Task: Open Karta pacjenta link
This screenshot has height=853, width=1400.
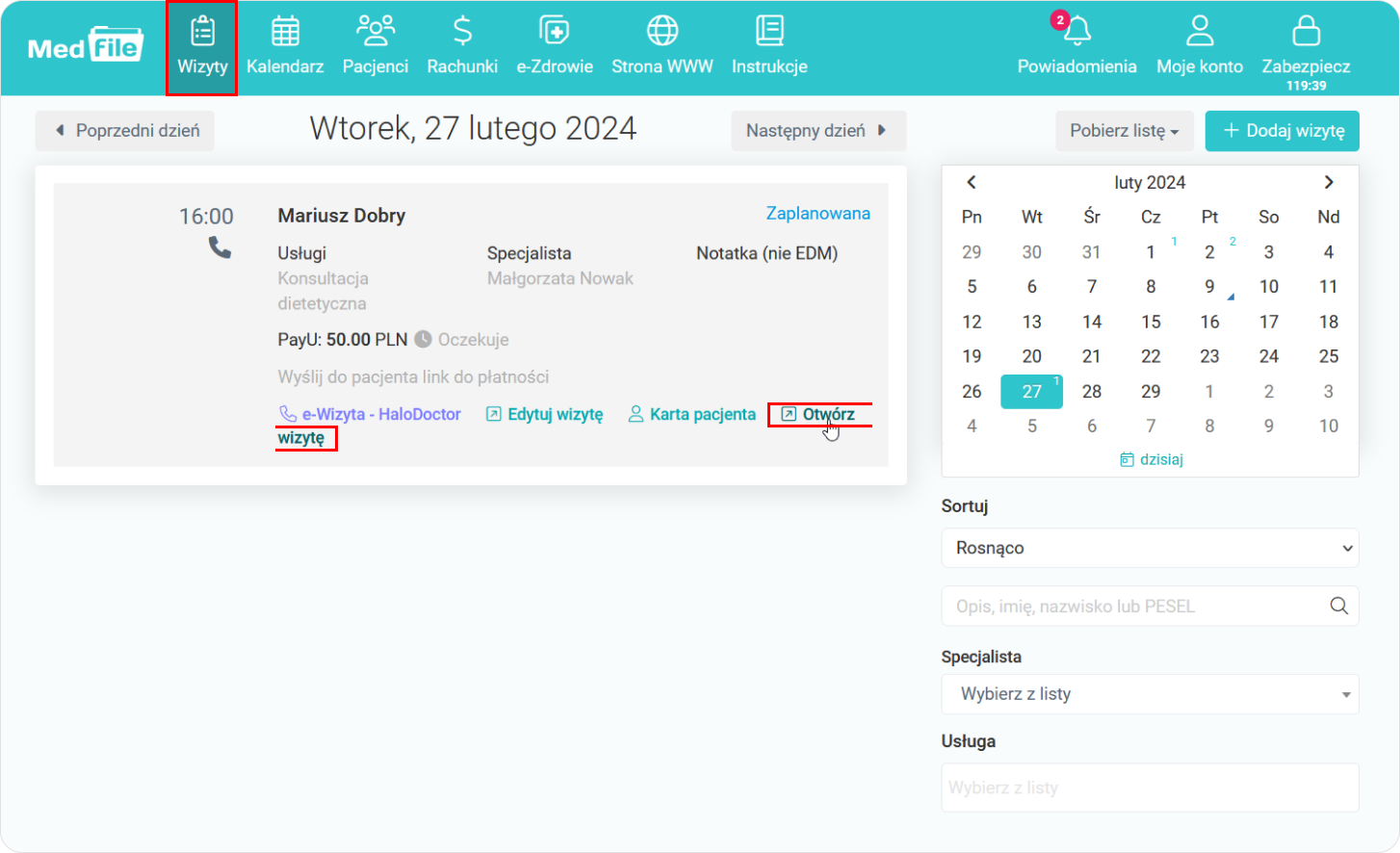Action: point(692,414)
